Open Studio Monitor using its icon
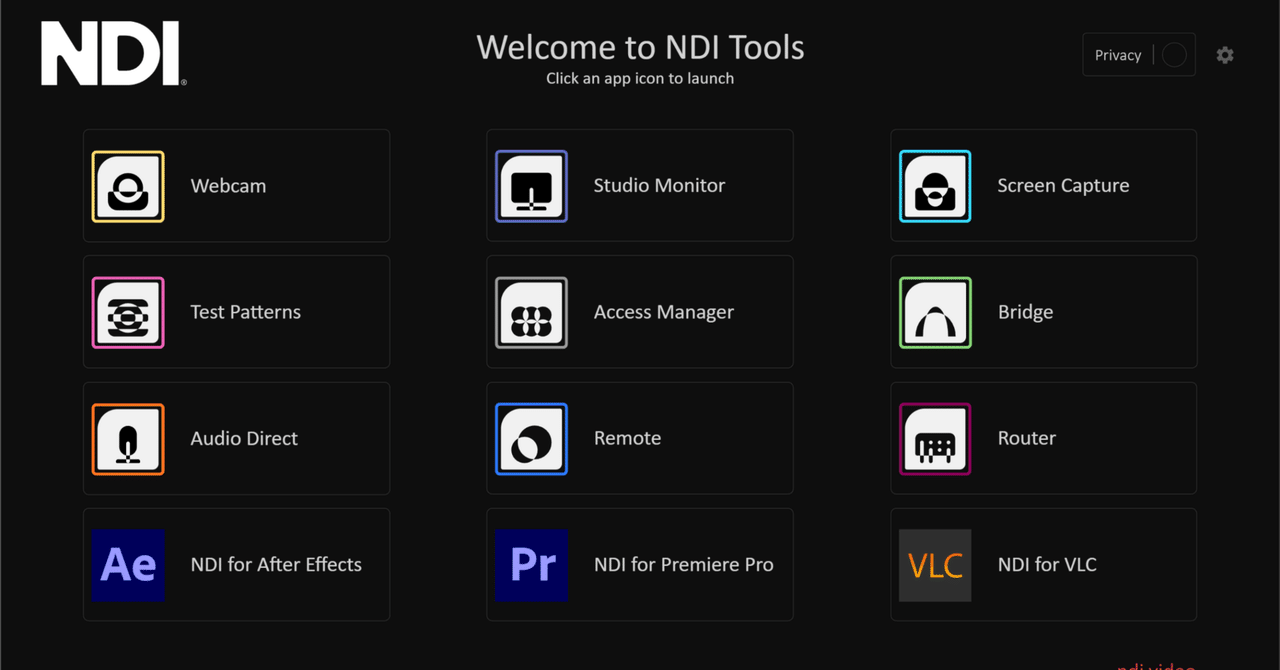This screenshot has width=1280, height=670. point(531,185)
